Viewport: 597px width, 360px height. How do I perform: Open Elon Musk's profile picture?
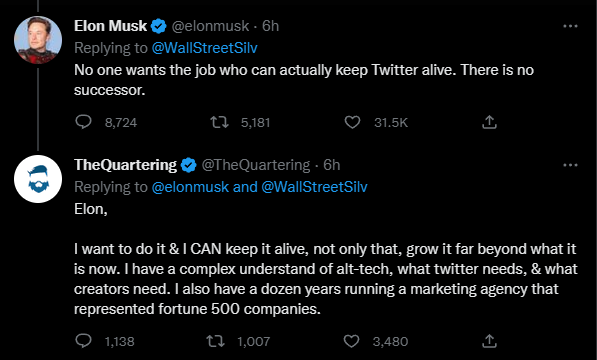click(x=38, y=40)
